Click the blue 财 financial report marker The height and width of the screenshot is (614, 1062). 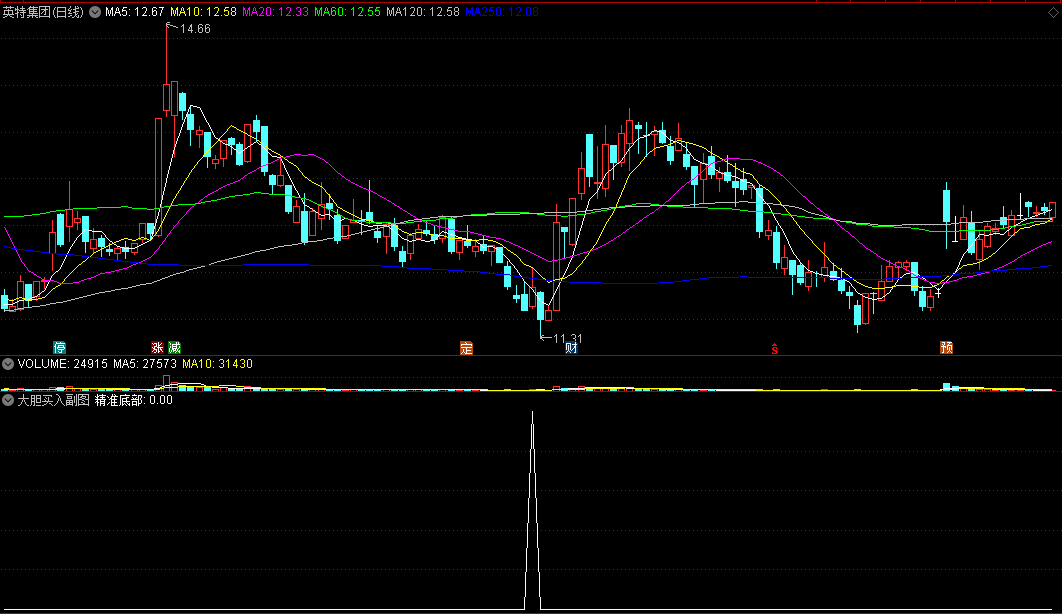pos(571,348)
